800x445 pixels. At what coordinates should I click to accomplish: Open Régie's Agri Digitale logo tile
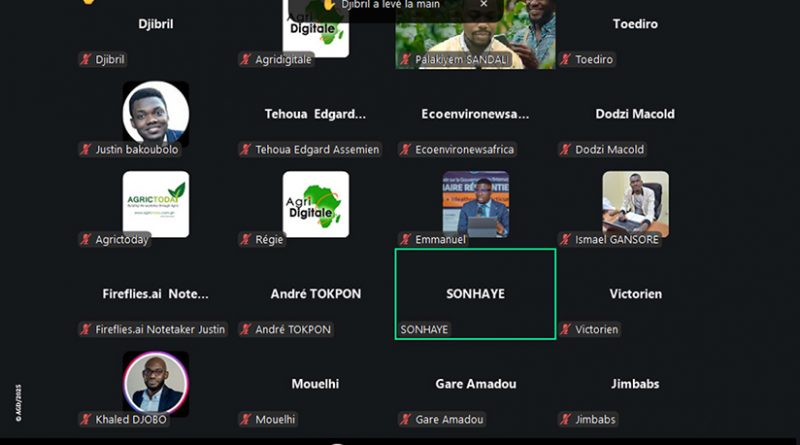click(x=316, y=204)
